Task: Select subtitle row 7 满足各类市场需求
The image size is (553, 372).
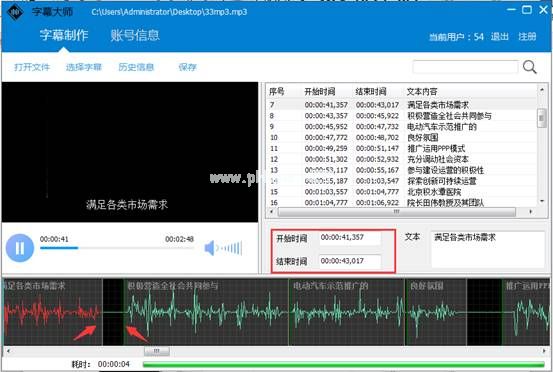Action: (x=401, y=105)
